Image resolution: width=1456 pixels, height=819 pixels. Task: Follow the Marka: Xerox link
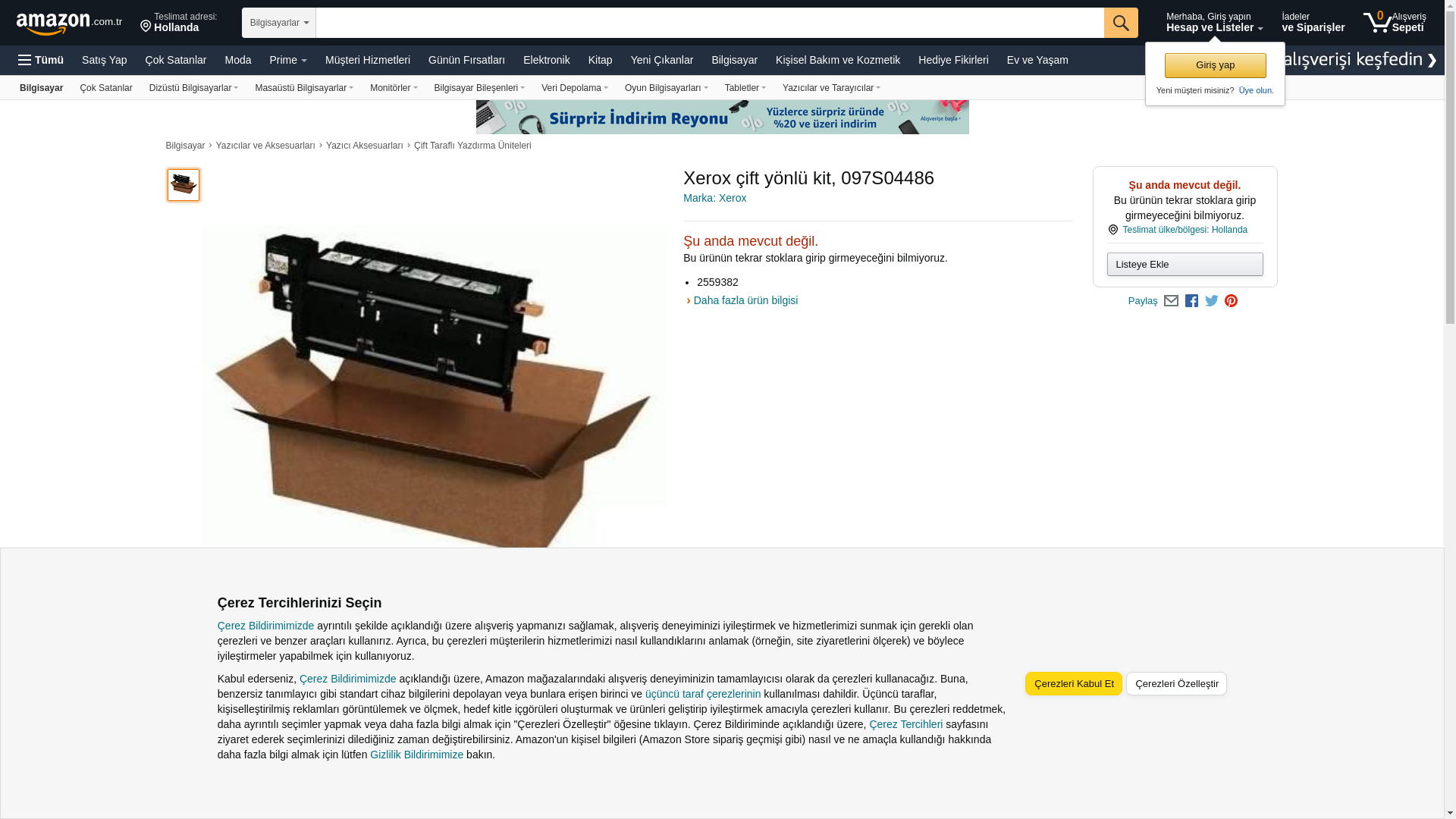[x=714, y=198]
